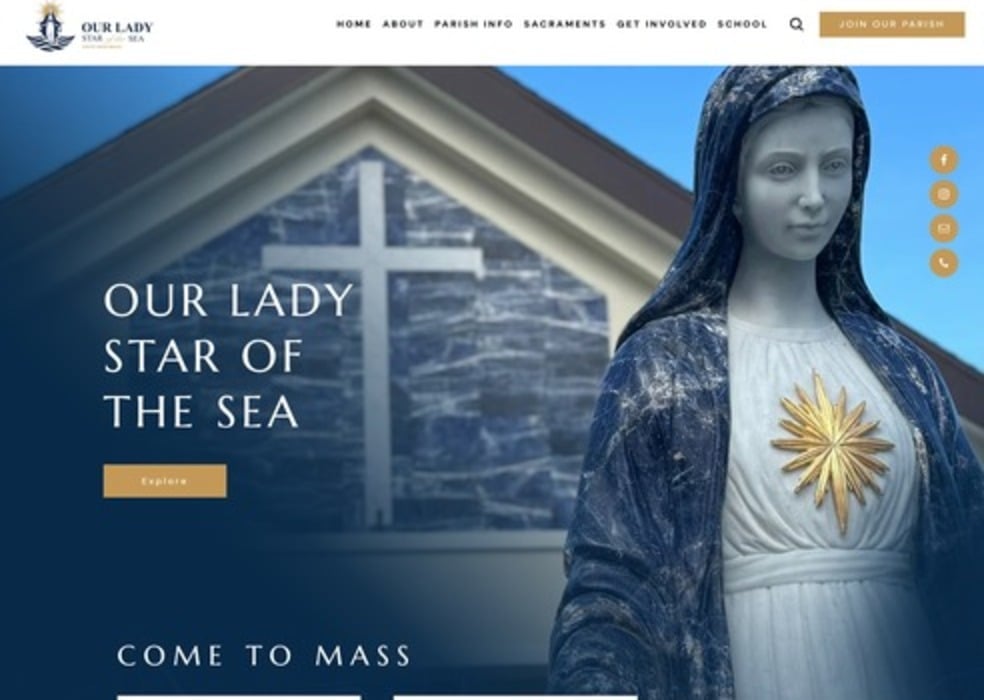Select the School menu item
This screenshot has width=984, height=700.
pos(742,24)
